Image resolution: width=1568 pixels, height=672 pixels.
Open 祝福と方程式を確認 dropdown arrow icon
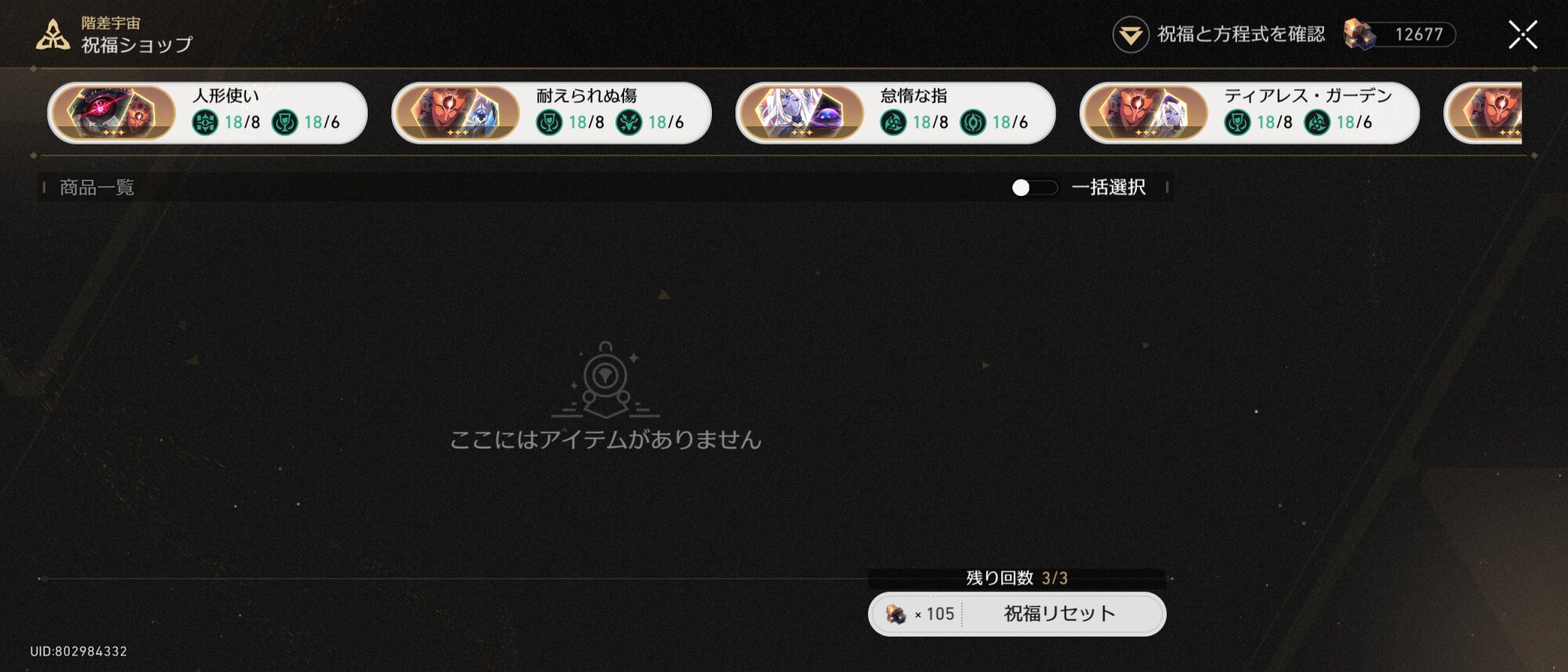[1131, 35]
